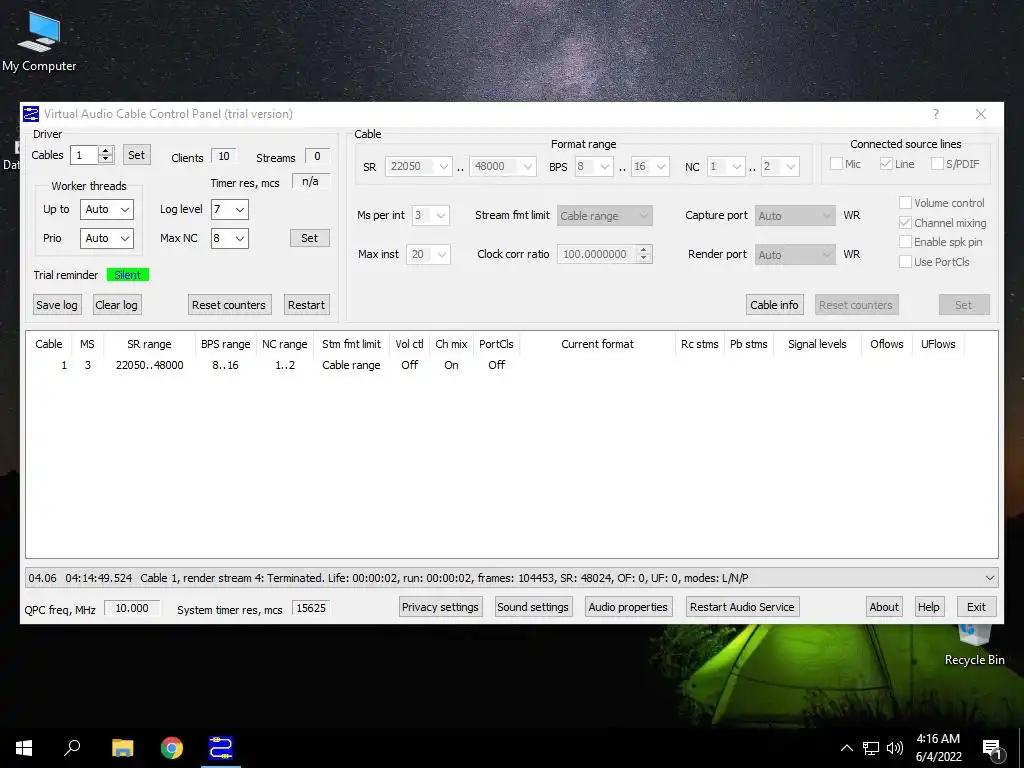Enable the Use PortCls checkbox

click(x=905, y=262)
